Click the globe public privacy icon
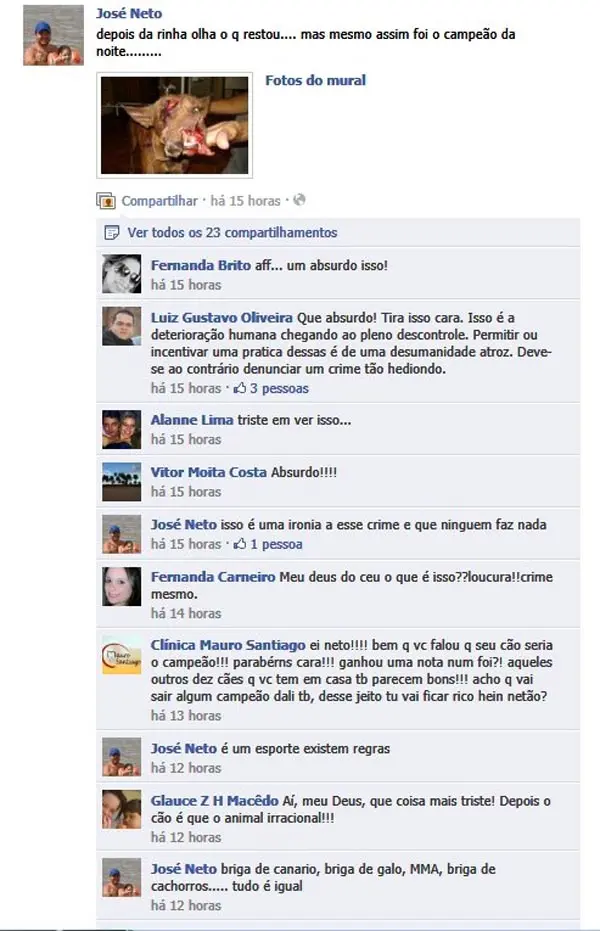This screenshot has height=931, width=600. [300, 200]
